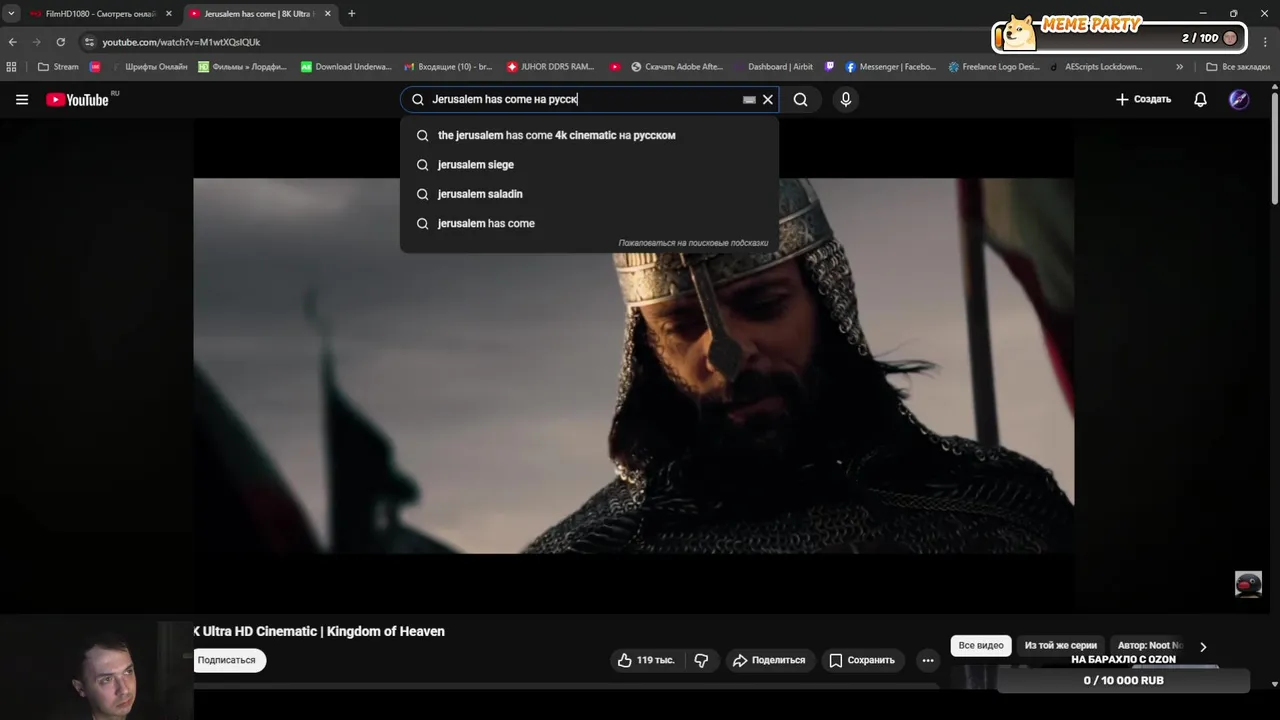The width and height of the screenshot is (1280, 720).
Task: Click Пожаловаться на поисковые подсказки link
Action: click(x=693, y=243)
